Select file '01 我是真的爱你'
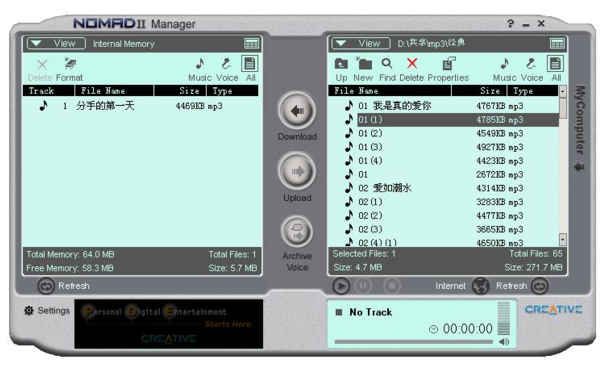Screen dimensions: 600x381 (444, 106)
